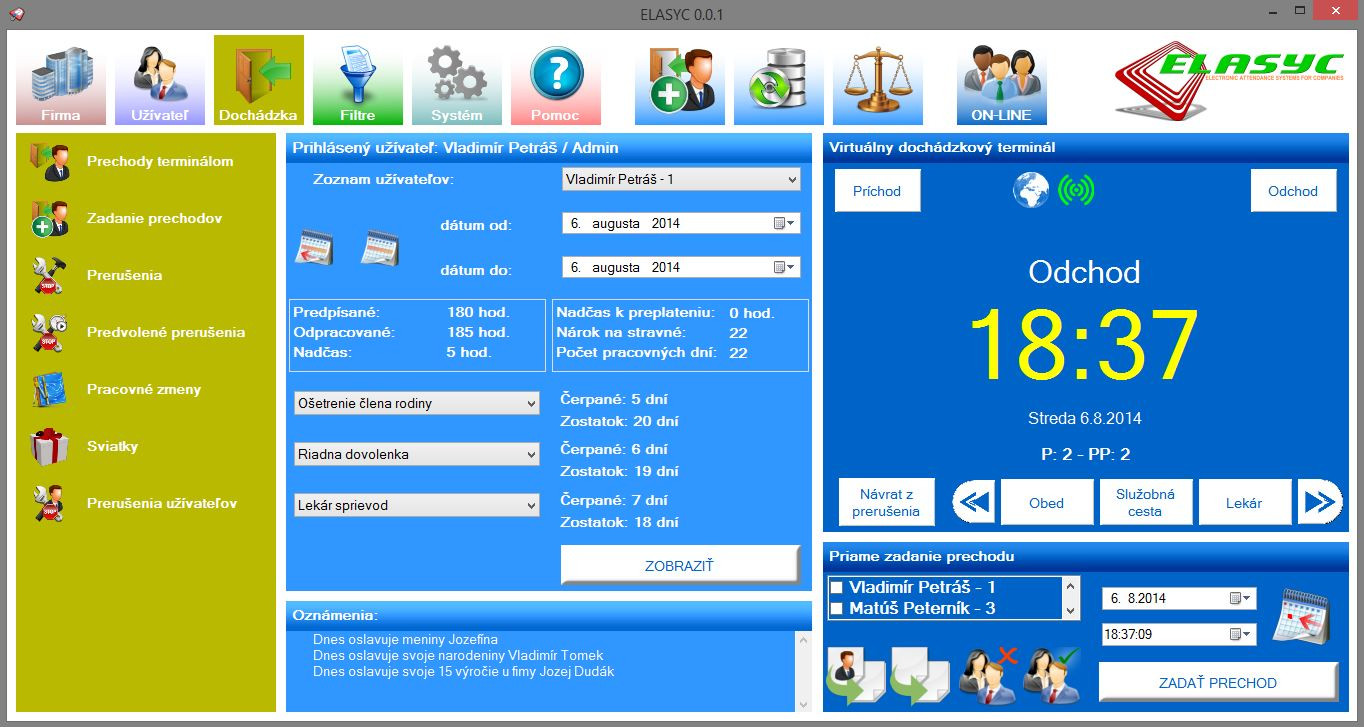Open the Pomoc help section

click(556, 81)
